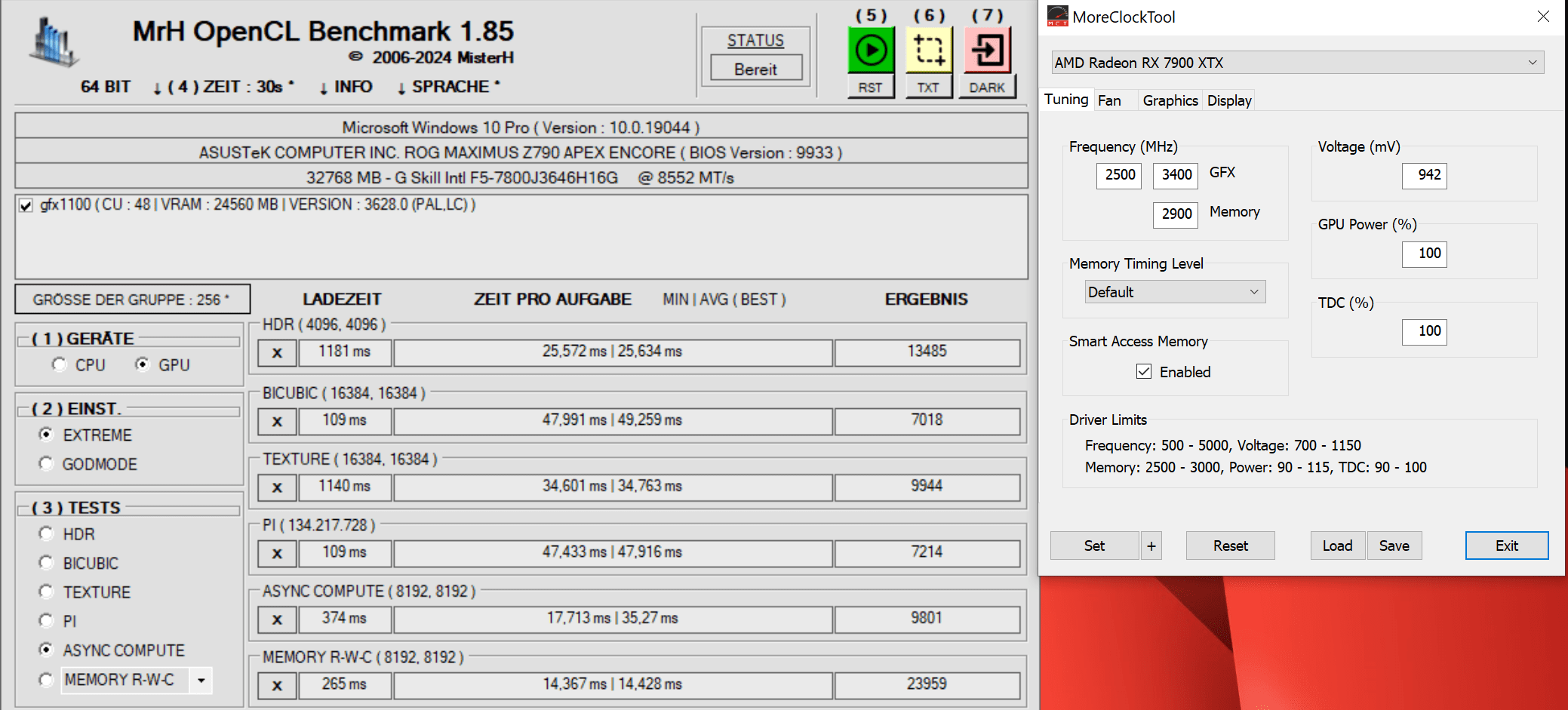Select TEXTURE test radio button
The height and width of the screenshot is (710, 1568).
(46, 592)
